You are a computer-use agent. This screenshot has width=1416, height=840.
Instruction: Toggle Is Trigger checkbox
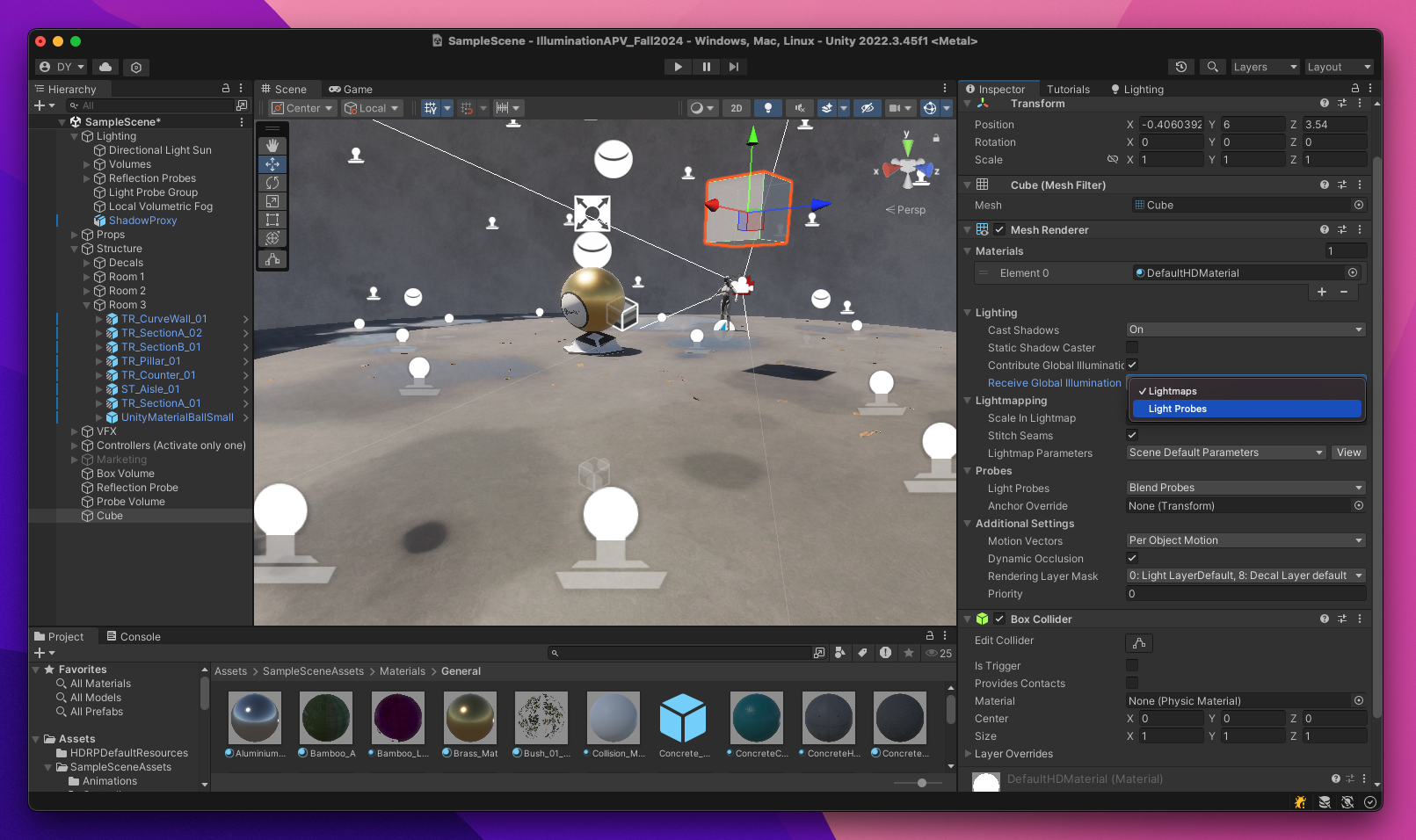pyautogui.click(x=1132, y=665)
